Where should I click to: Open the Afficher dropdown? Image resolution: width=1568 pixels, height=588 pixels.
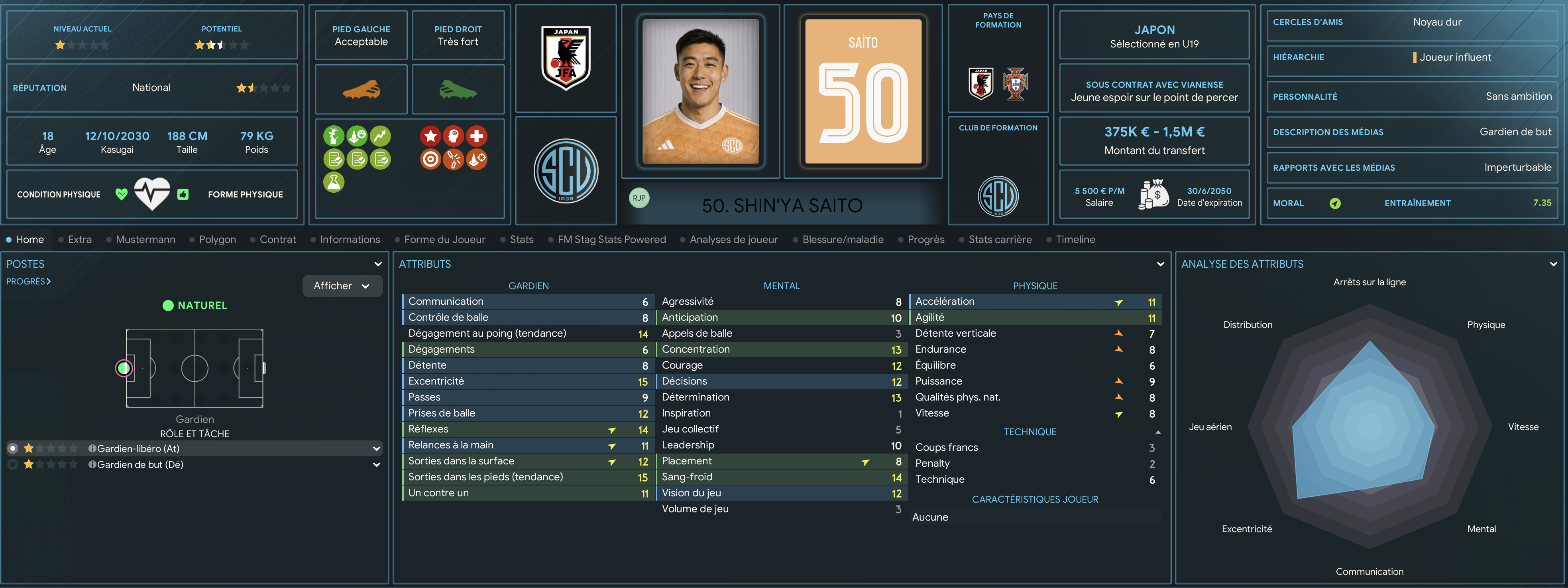342,286
